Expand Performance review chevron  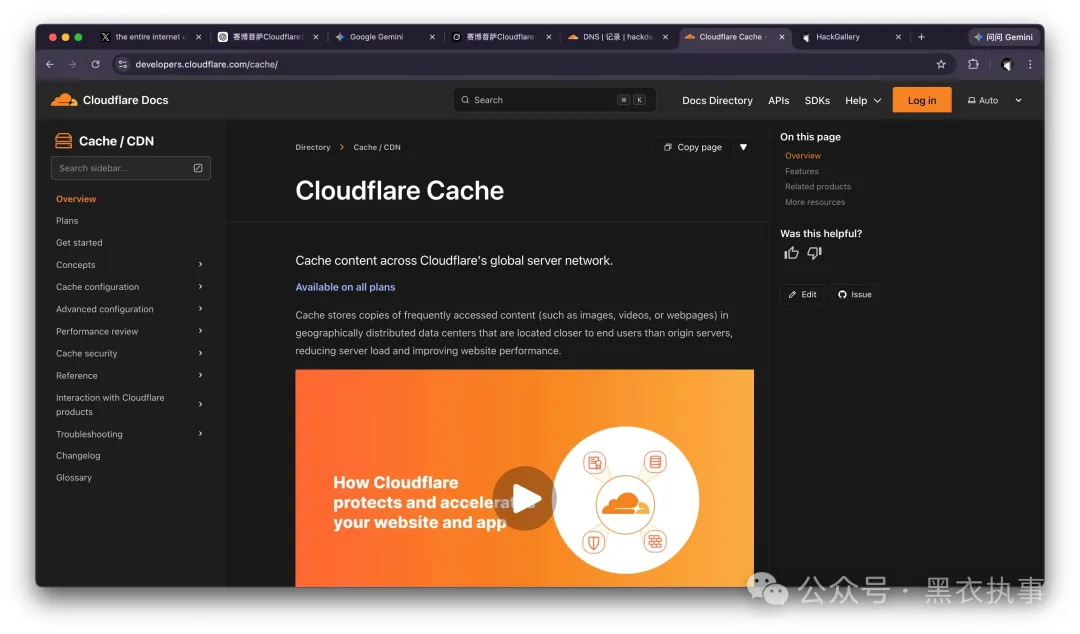point(200,331)
